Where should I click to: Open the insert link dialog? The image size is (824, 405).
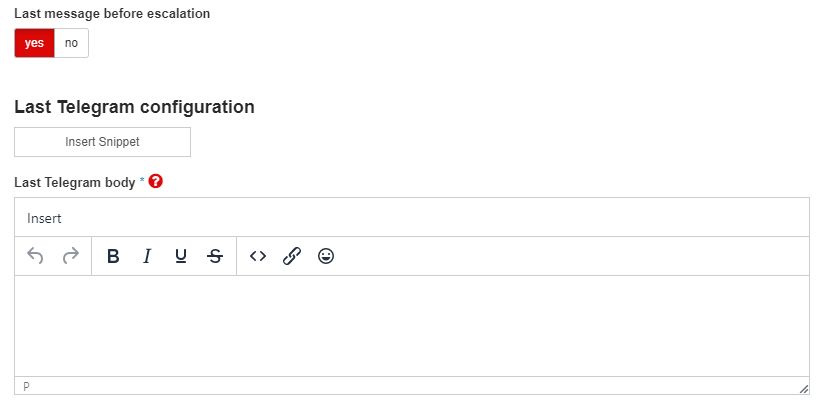click(x=292, y=256)
